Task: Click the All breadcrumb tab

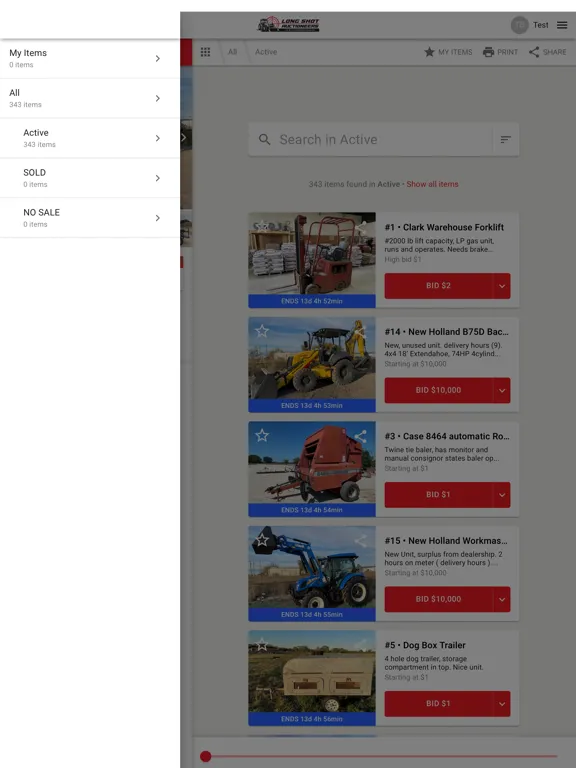Action: [x=233, y=52]
